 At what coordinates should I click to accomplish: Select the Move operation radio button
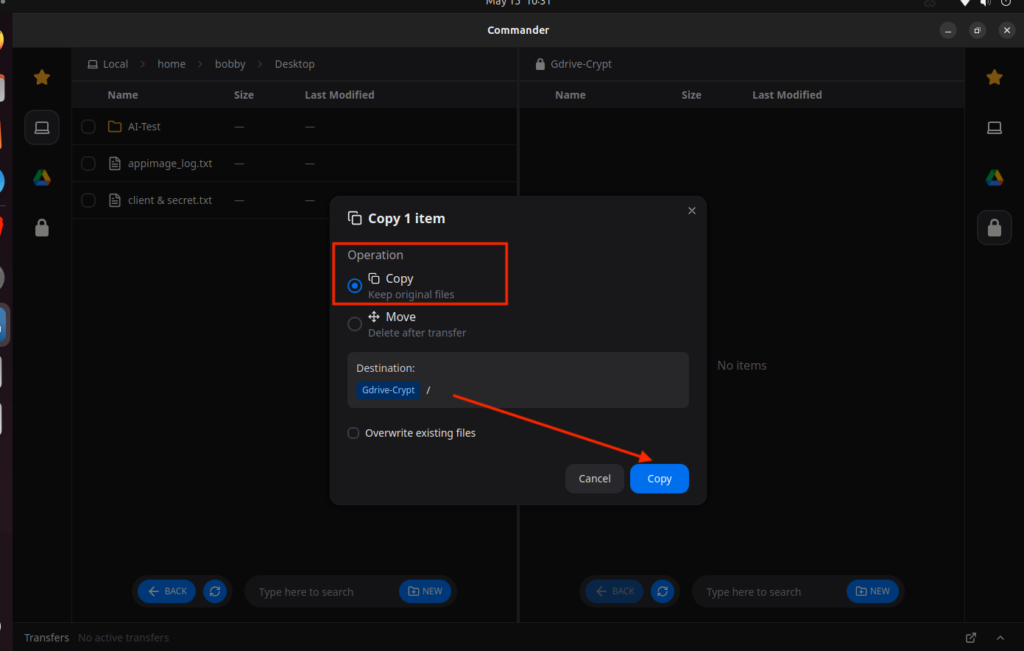354,324
